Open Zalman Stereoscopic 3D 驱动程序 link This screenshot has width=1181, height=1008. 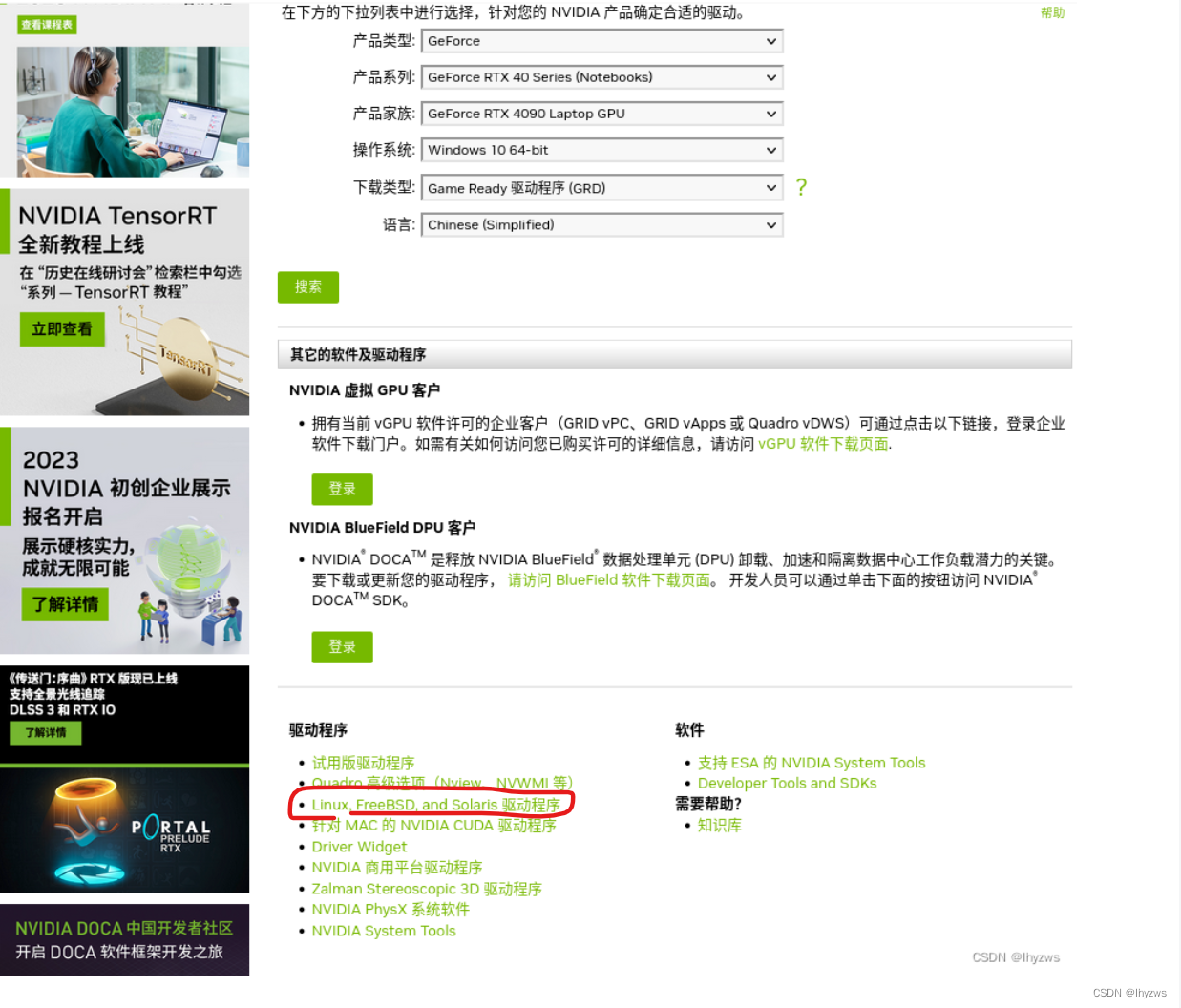tap(427, 889)
